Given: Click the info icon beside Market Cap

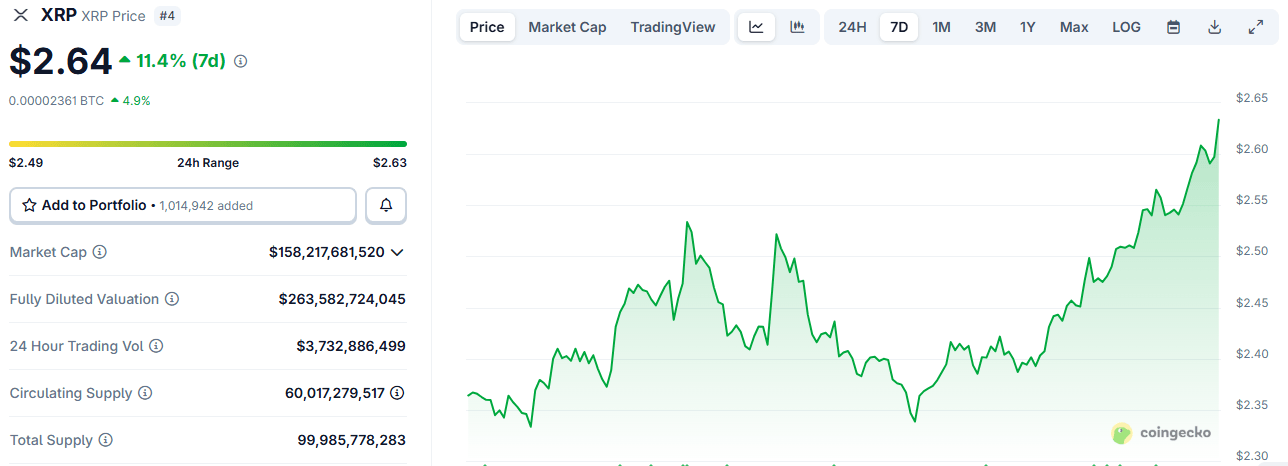Looking at the screenshot, I should (x=100, y=252).
